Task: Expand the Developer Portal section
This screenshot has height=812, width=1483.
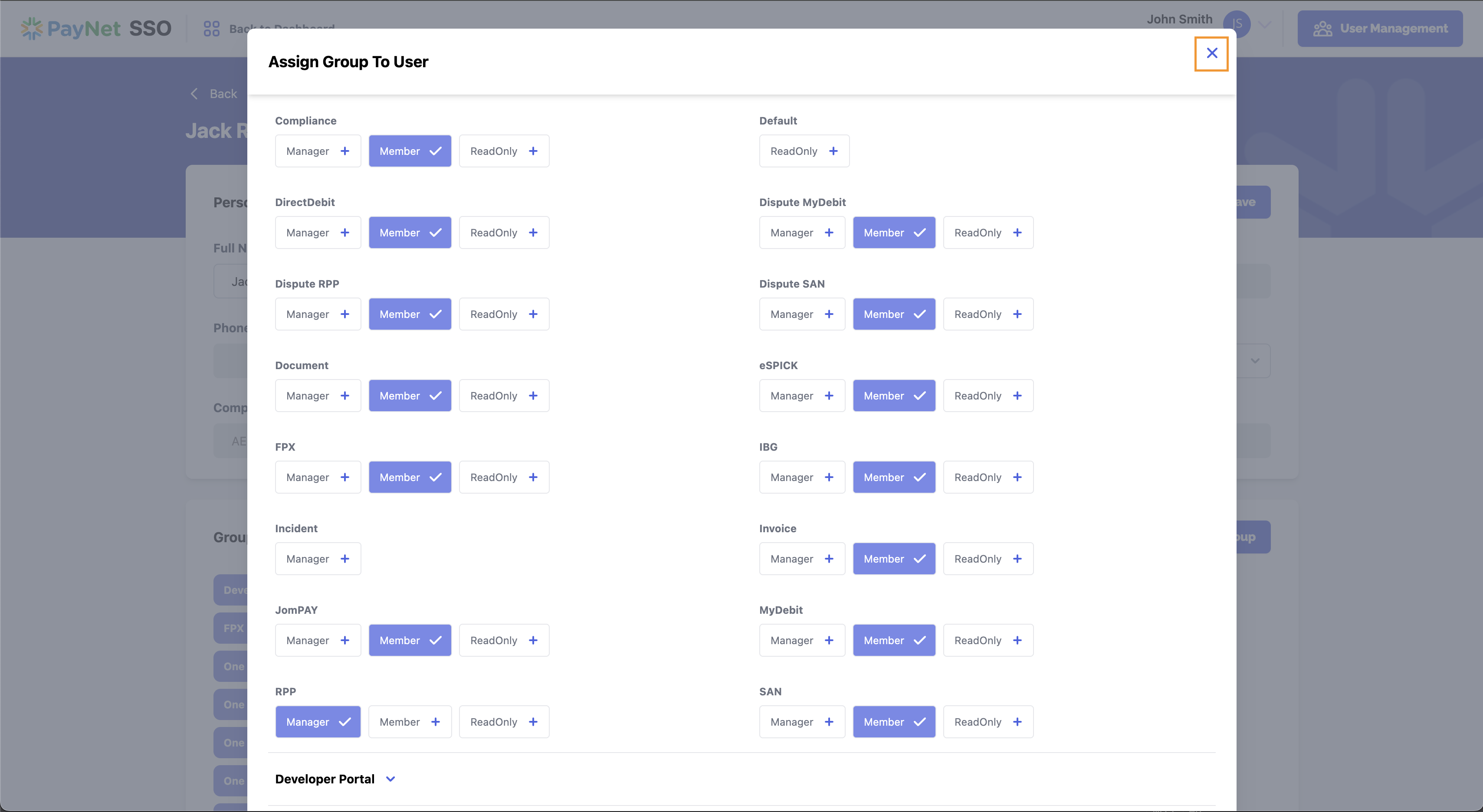Action: coord(325,779)
